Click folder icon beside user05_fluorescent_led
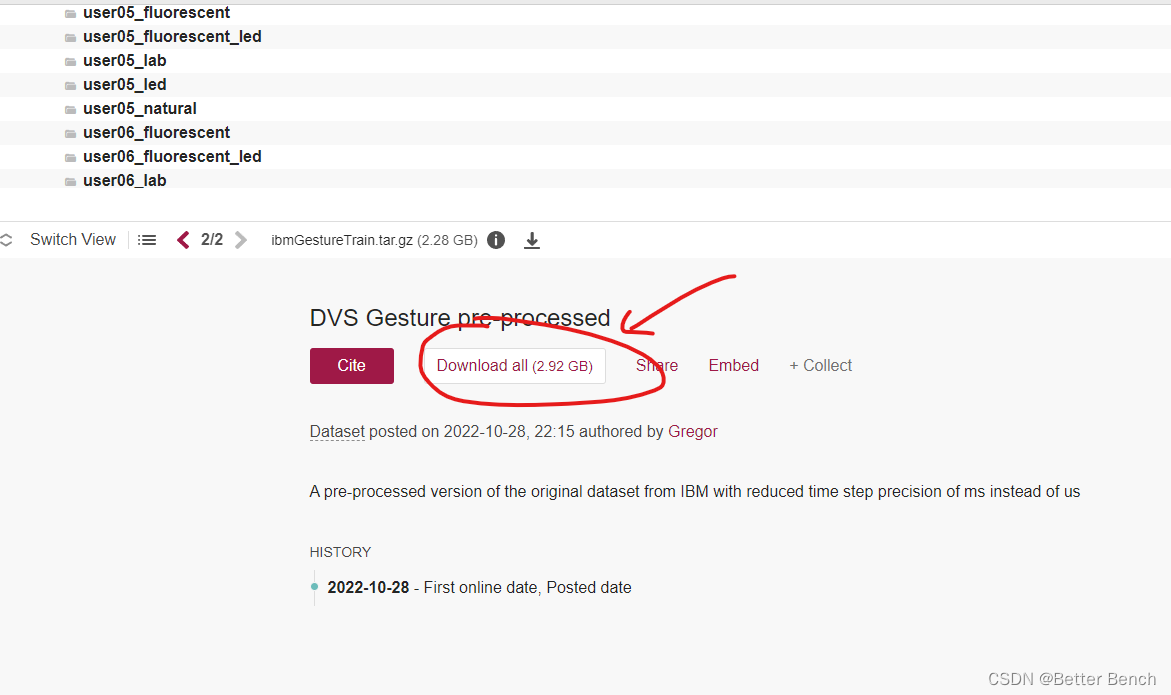1171x695 pixels. tap(70, 38)
